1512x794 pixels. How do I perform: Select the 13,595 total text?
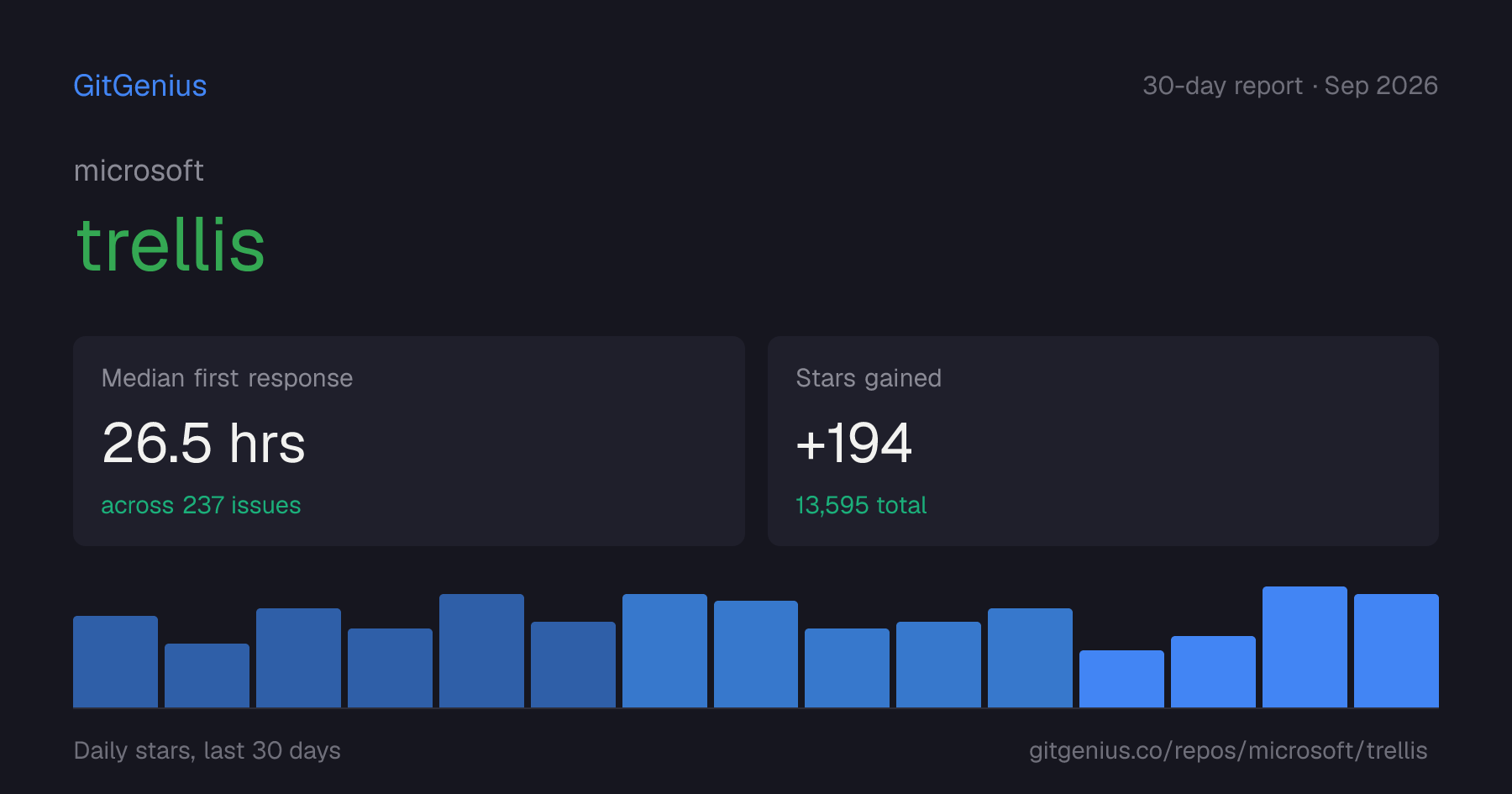click(x=861, y=505)
